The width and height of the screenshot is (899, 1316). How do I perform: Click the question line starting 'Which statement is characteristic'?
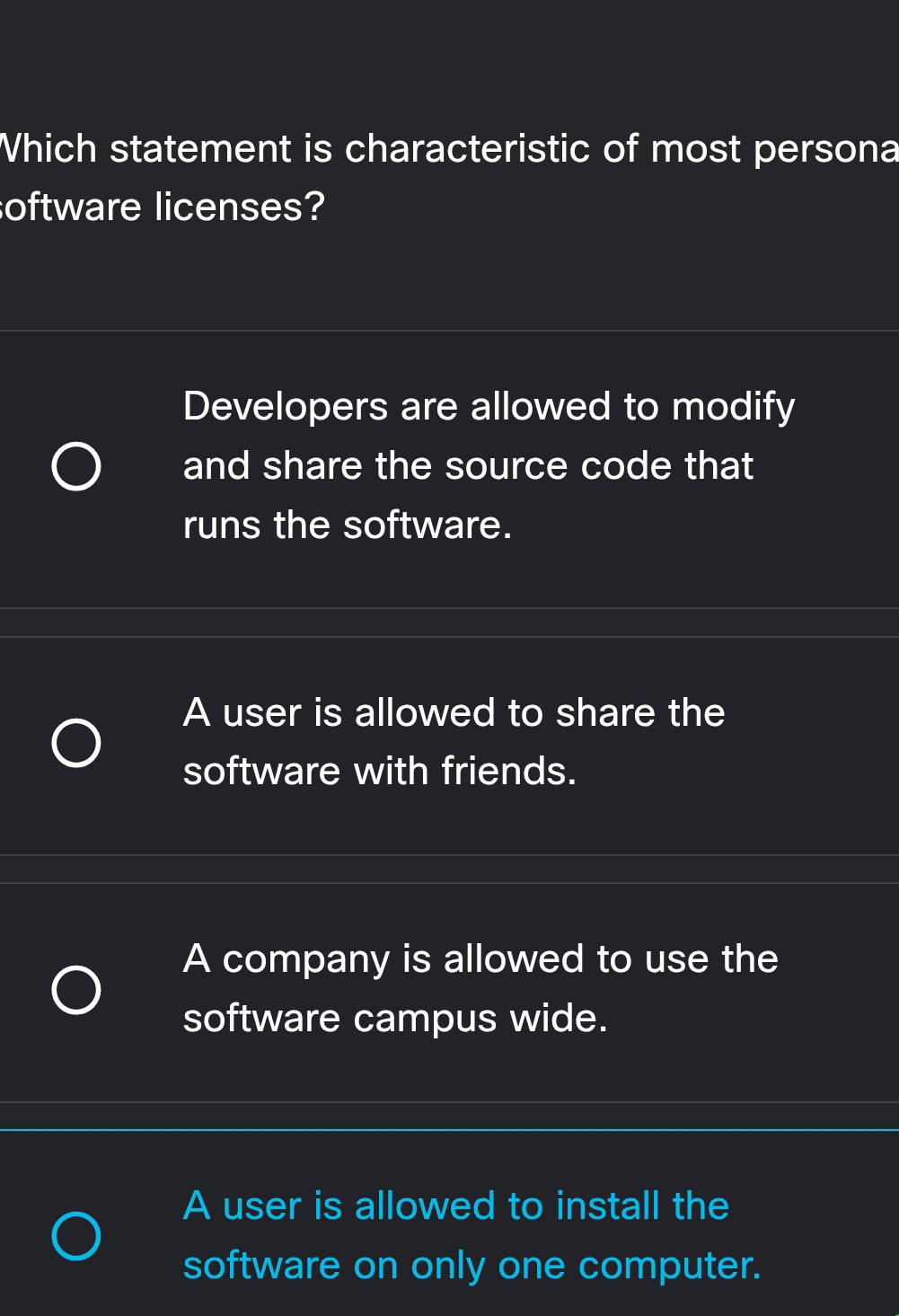tap(449, 149)
